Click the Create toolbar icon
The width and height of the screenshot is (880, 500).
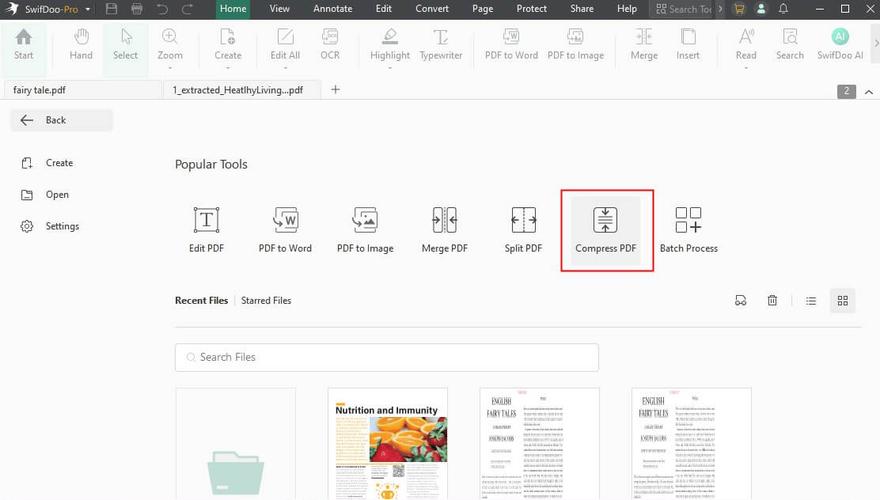[x=227, y=45]
